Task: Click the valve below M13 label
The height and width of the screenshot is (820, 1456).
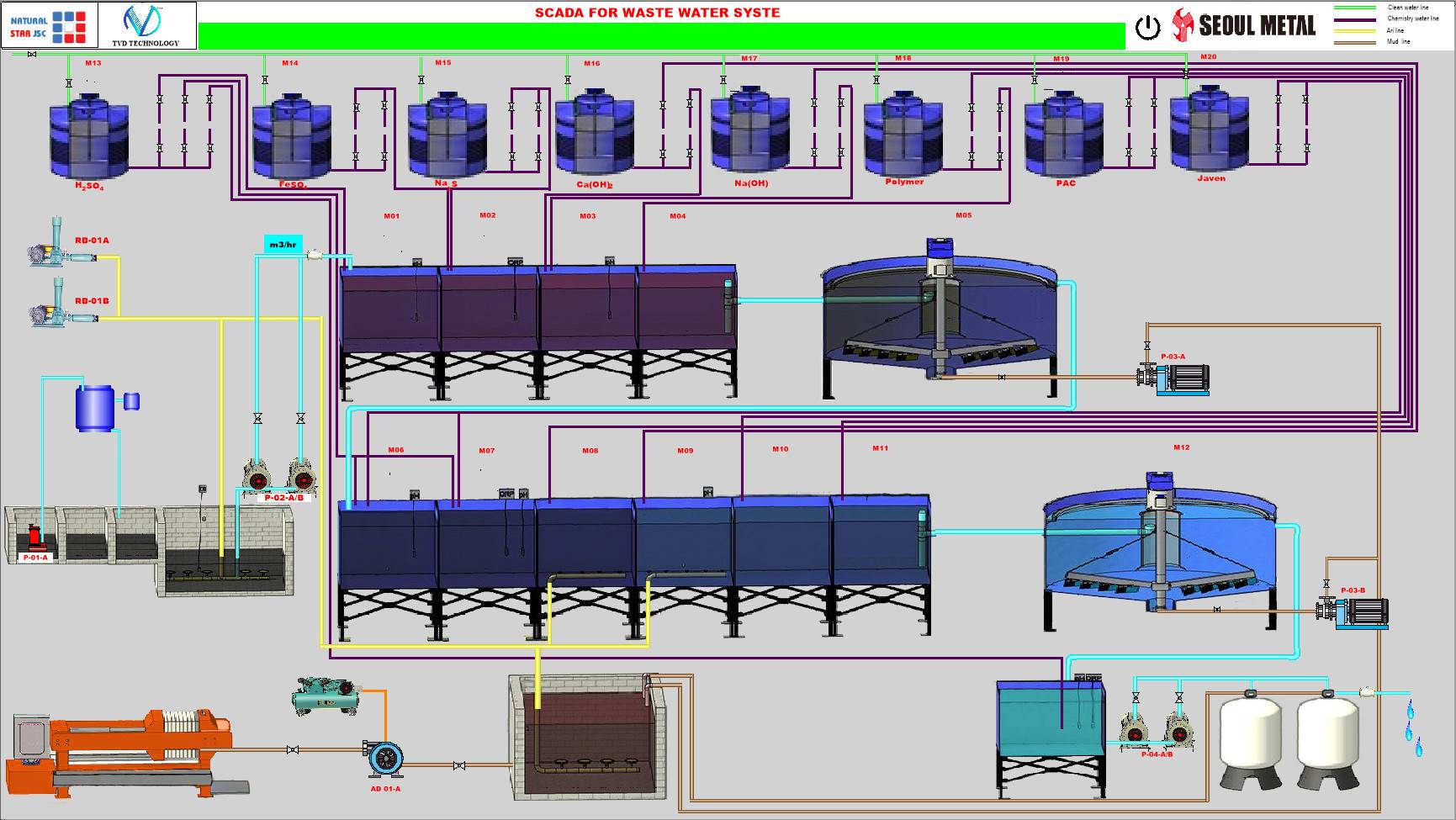Action: click(x=68, y=82)
